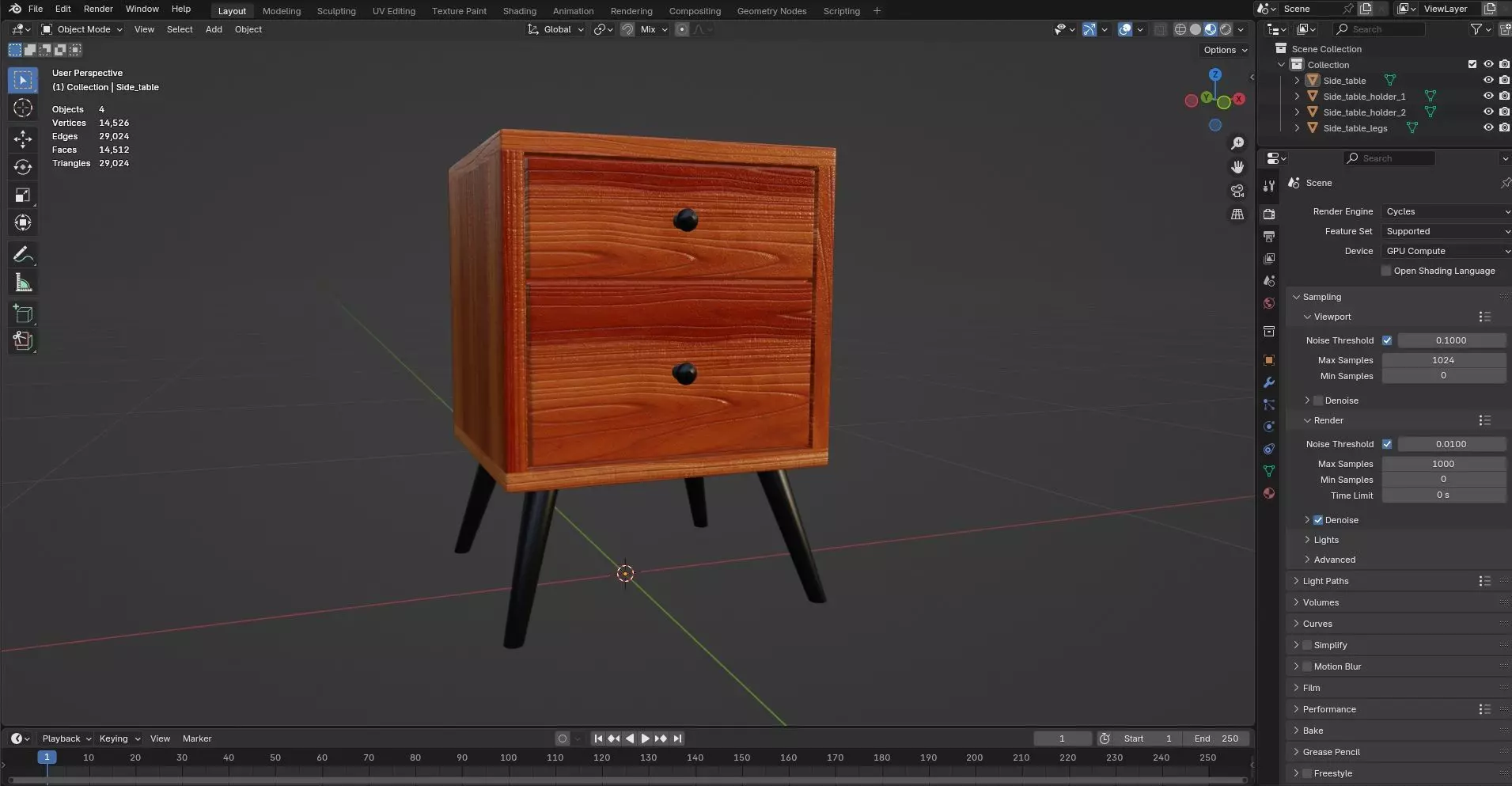Image resolution: width=1512 pixels, height=786 pixels.
Task: Open the Object Data properties tab
Action: 1269,471
